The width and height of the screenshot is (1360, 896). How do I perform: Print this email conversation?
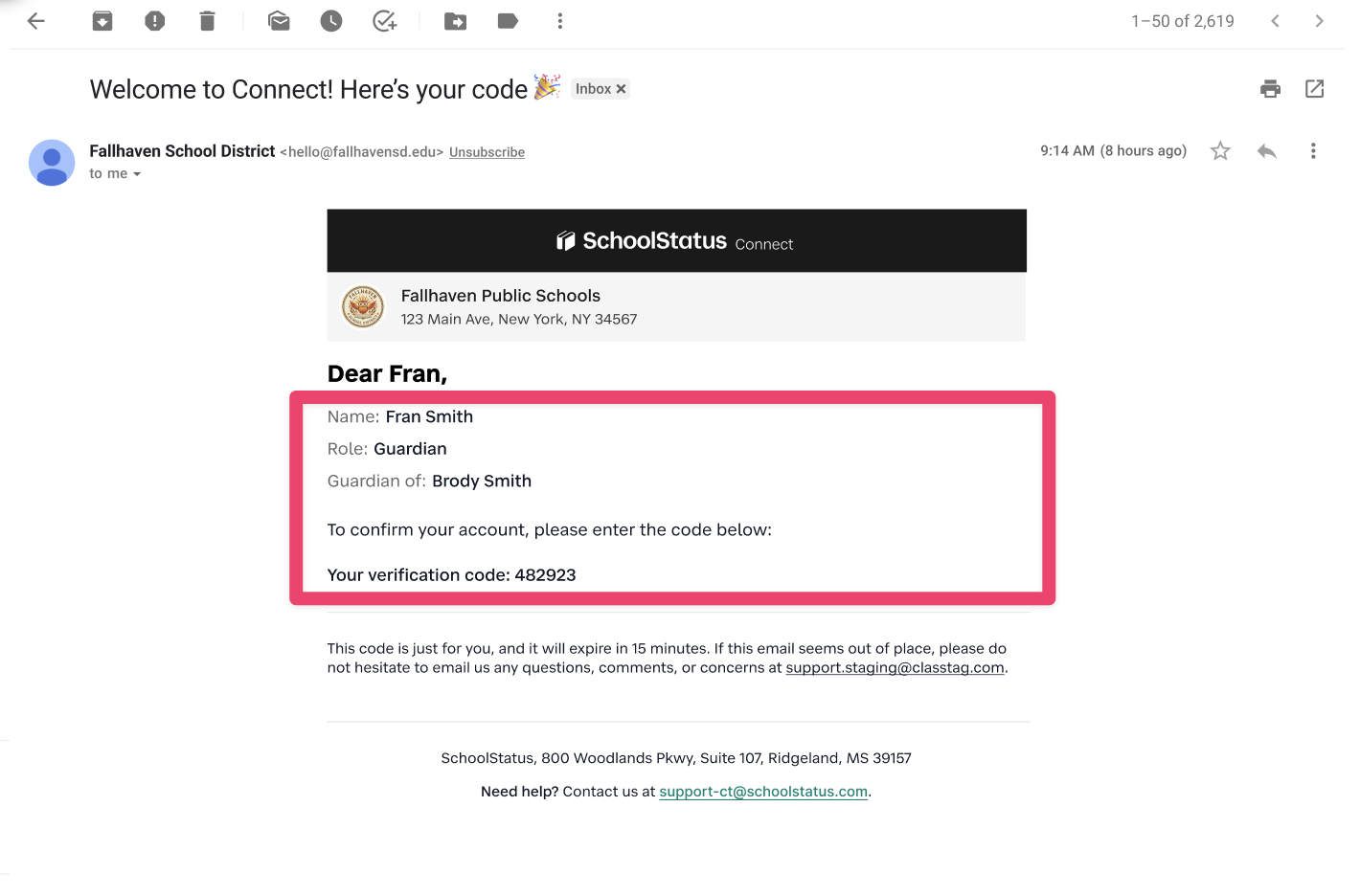(1271, 89)
